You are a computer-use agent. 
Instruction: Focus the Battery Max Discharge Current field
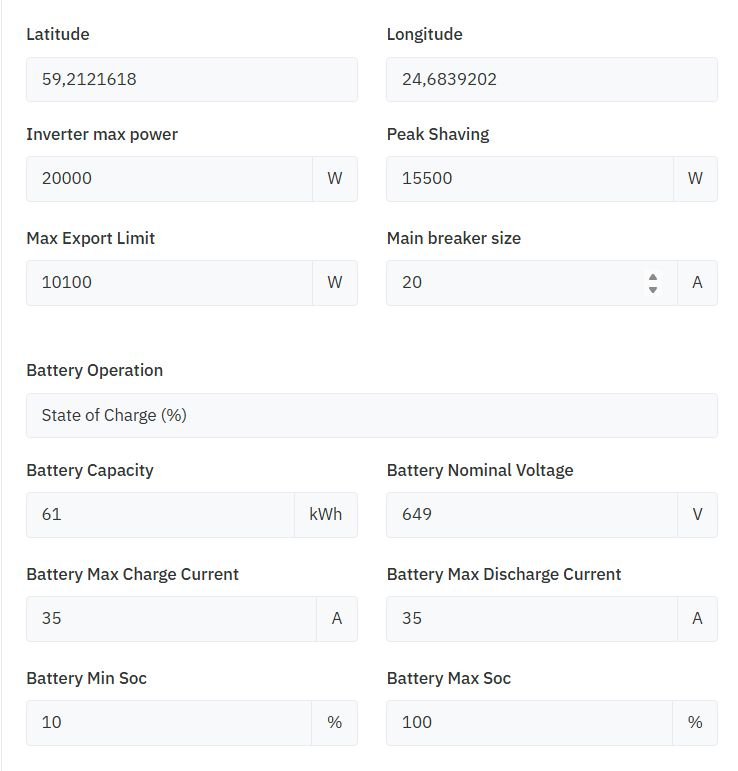point(532,619)
